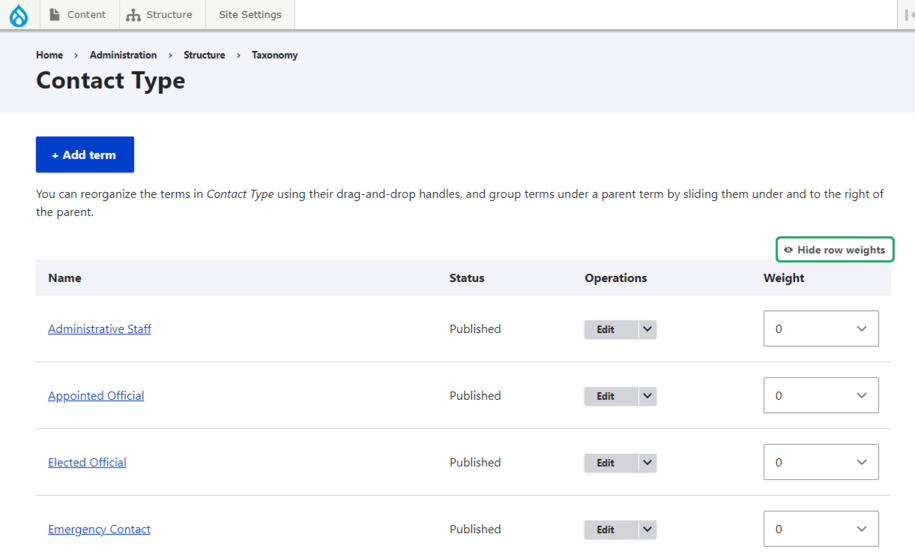Open the Administrative Staff term link
This screenshot has height=555, width=915.
pyautogui.click(x=99, y=329)
